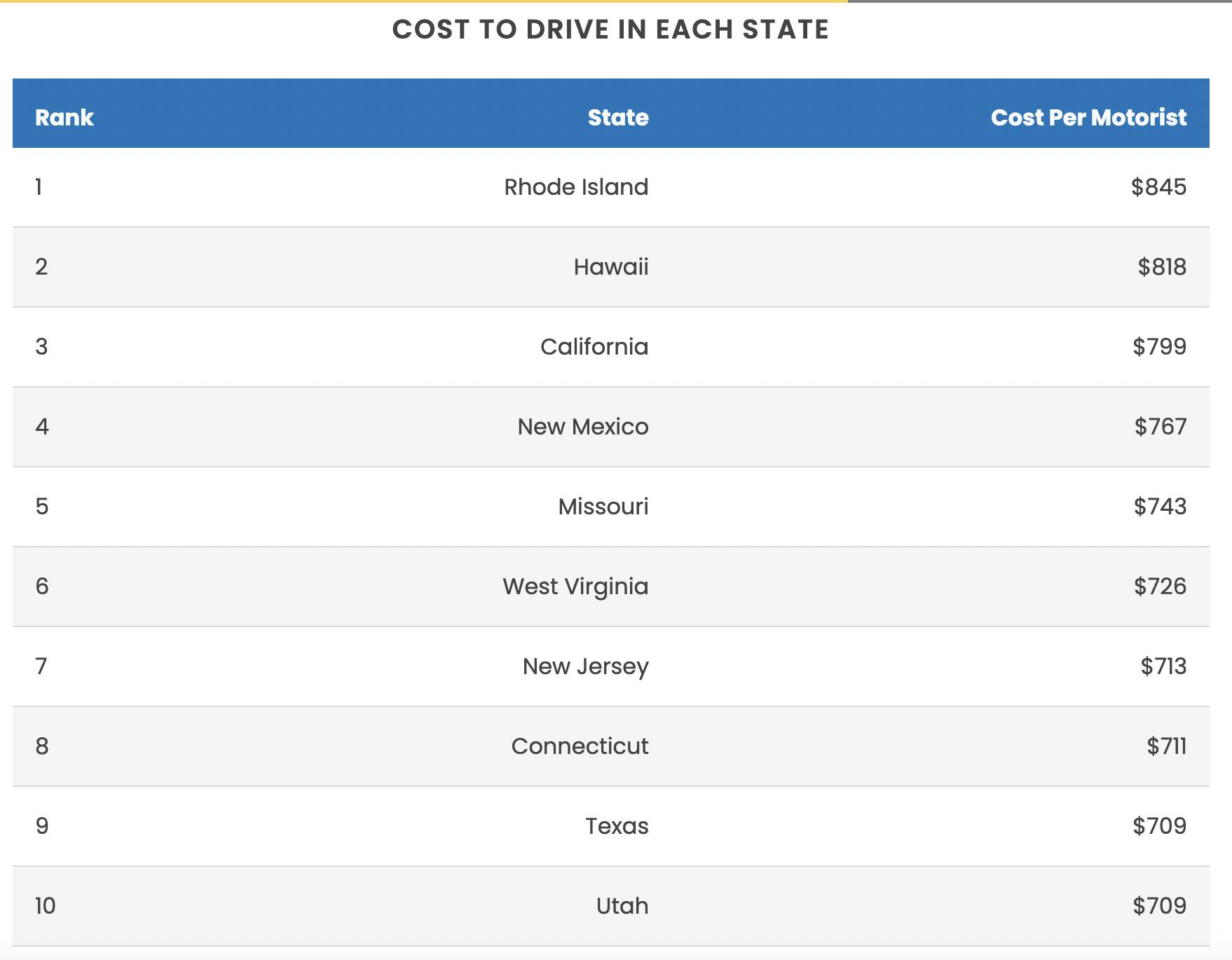Click the Connecticut state name
1232x960 pixels.
[x=580, y=746]
